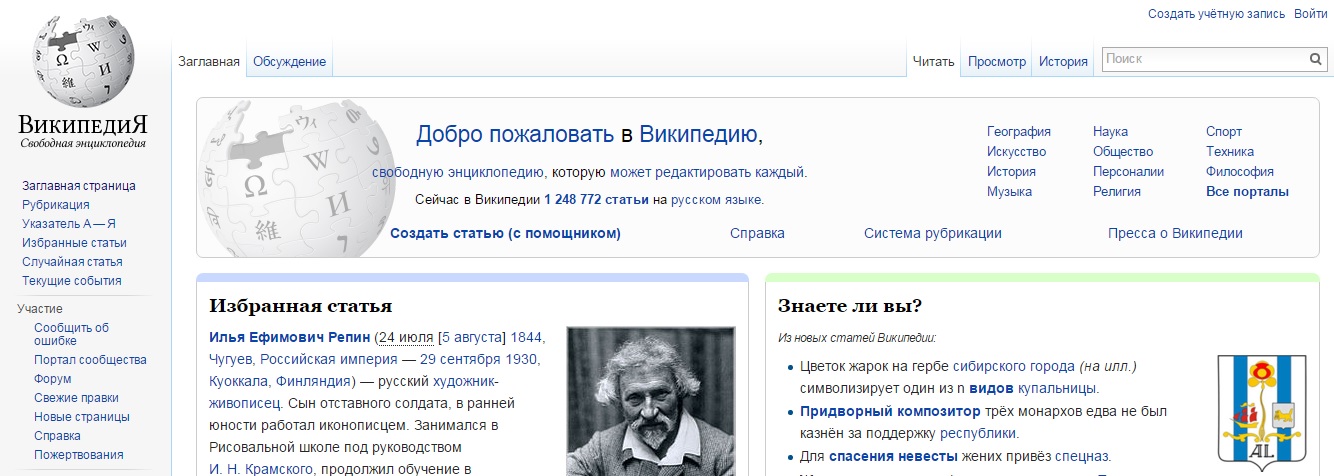Open the Персоналии portal
1334x476 pixels.
(1128, 172)
